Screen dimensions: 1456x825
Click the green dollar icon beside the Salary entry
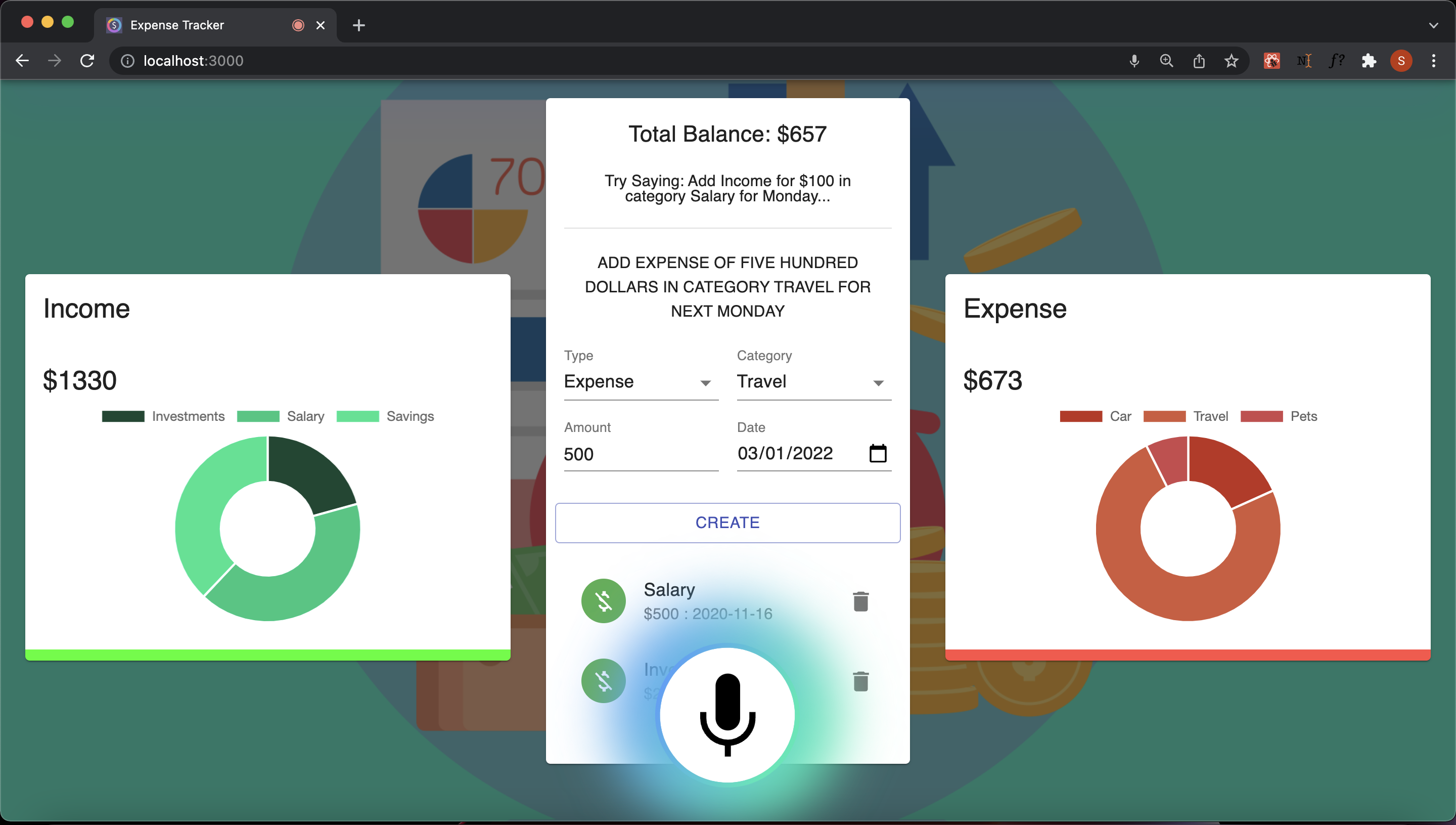[603, 601]
